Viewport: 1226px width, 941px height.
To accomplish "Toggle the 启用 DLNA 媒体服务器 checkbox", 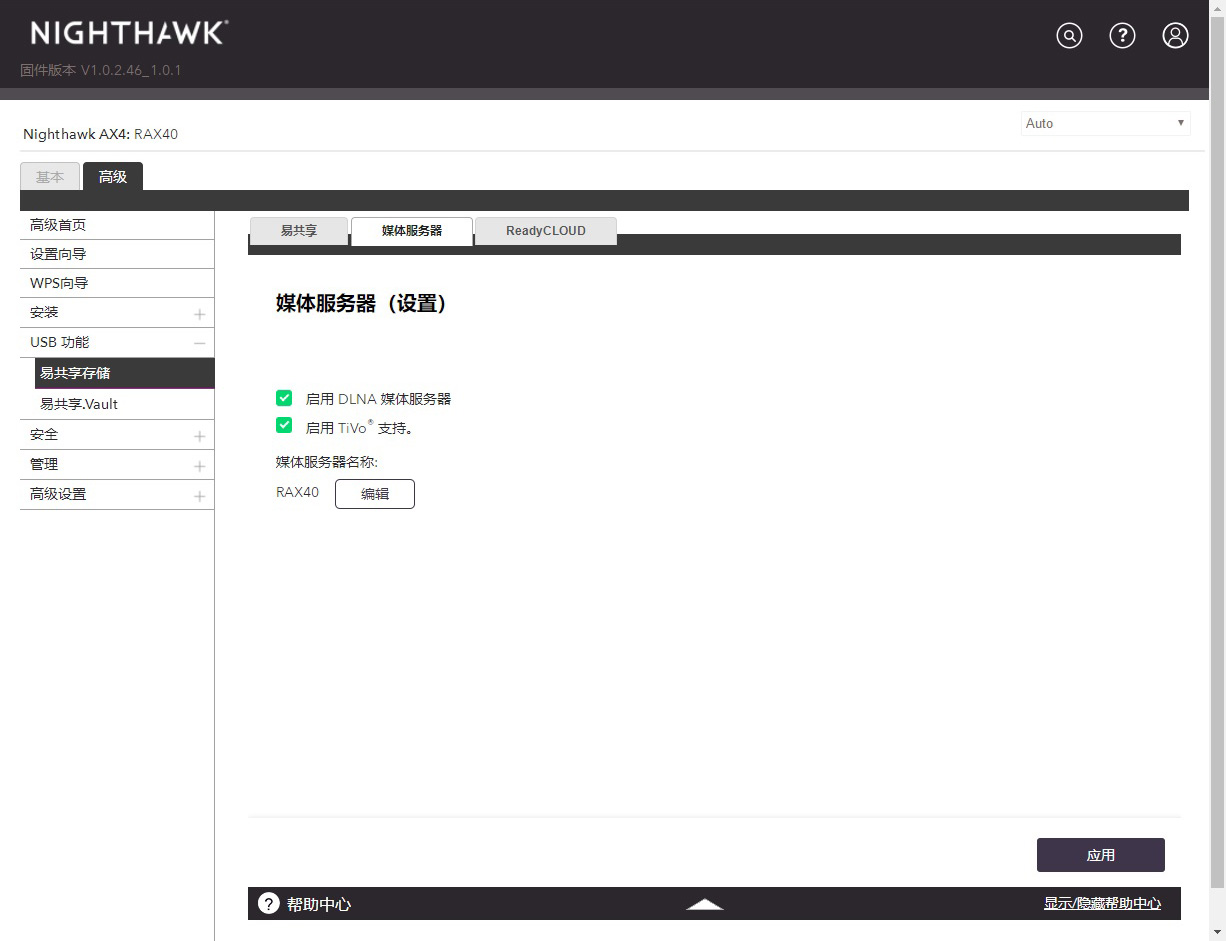I will pos(284,398).
